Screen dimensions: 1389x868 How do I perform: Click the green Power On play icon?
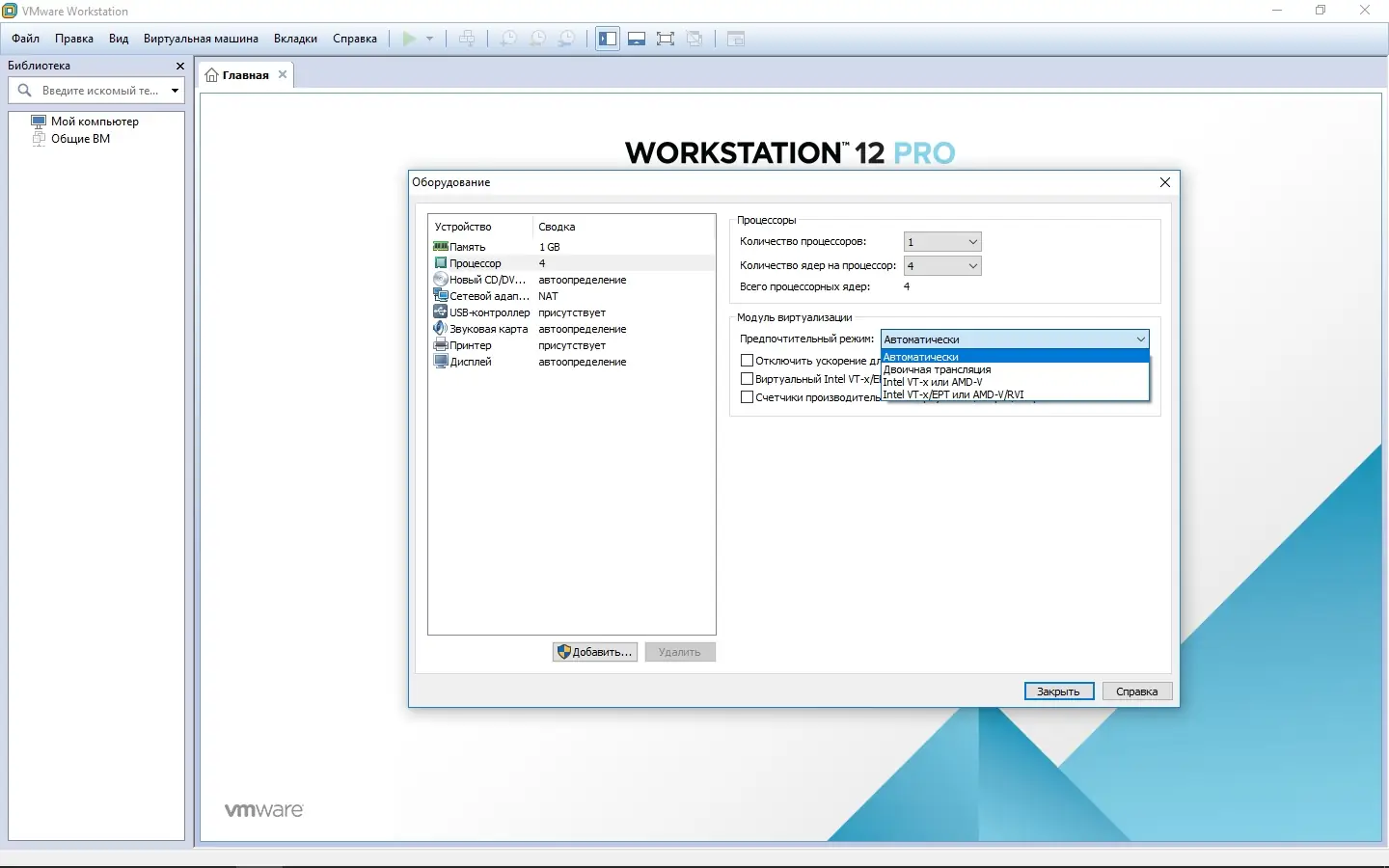click(410, 39)
